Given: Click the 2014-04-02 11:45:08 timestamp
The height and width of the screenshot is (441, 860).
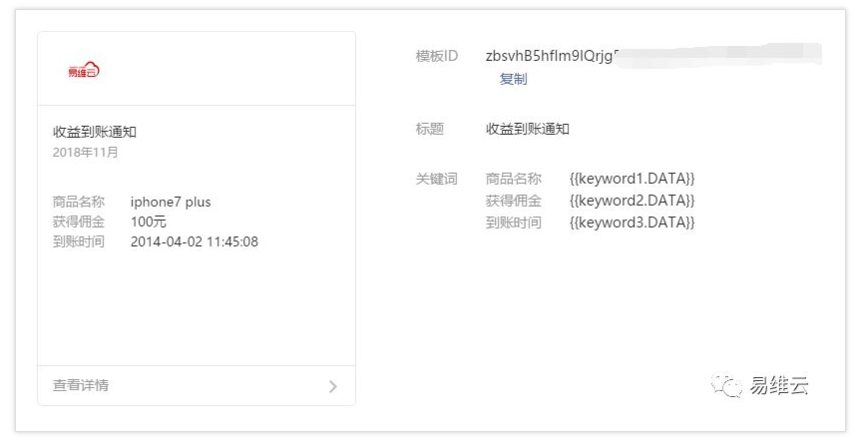Looking at the screenshot, I should pyautogui.click(x=194, y=241).
